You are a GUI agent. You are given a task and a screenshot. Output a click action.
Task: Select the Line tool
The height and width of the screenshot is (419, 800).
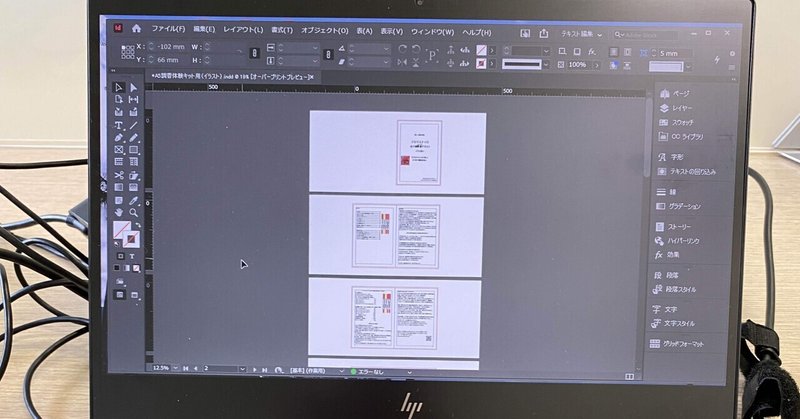[x=134, y=125]
